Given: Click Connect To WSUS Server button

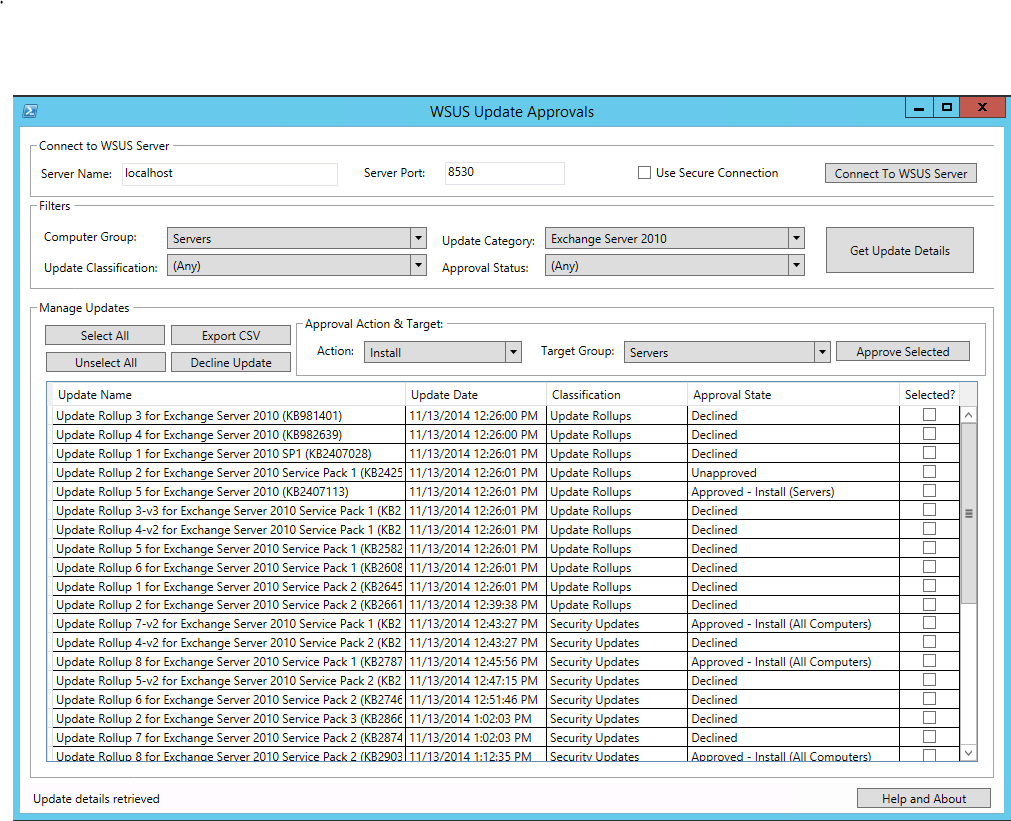Looking at the screenshot, I should pyautogui.click(x=901, y=173).
